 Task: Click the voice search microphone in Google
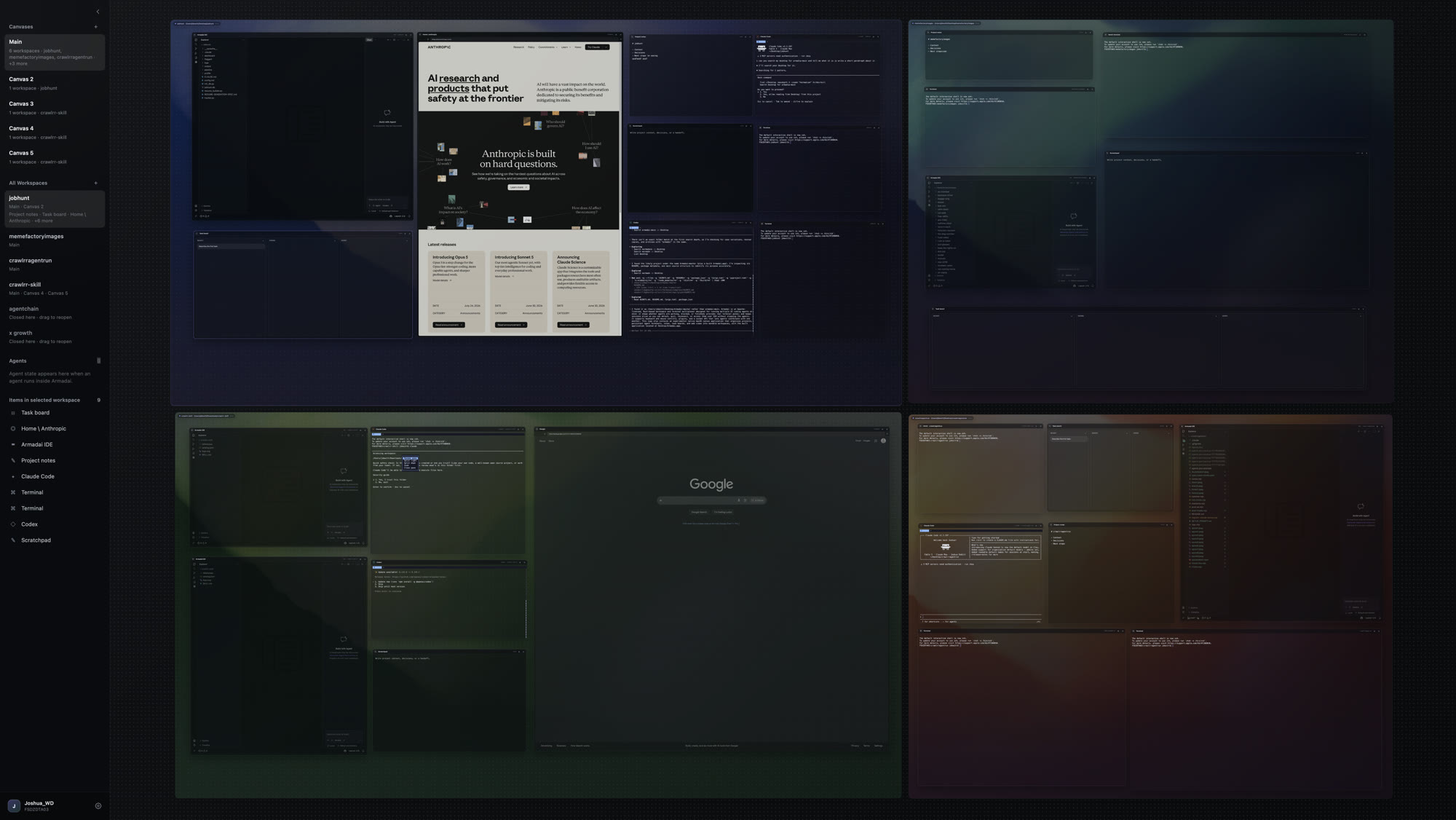pyautogui.click(x=739, y=500)
